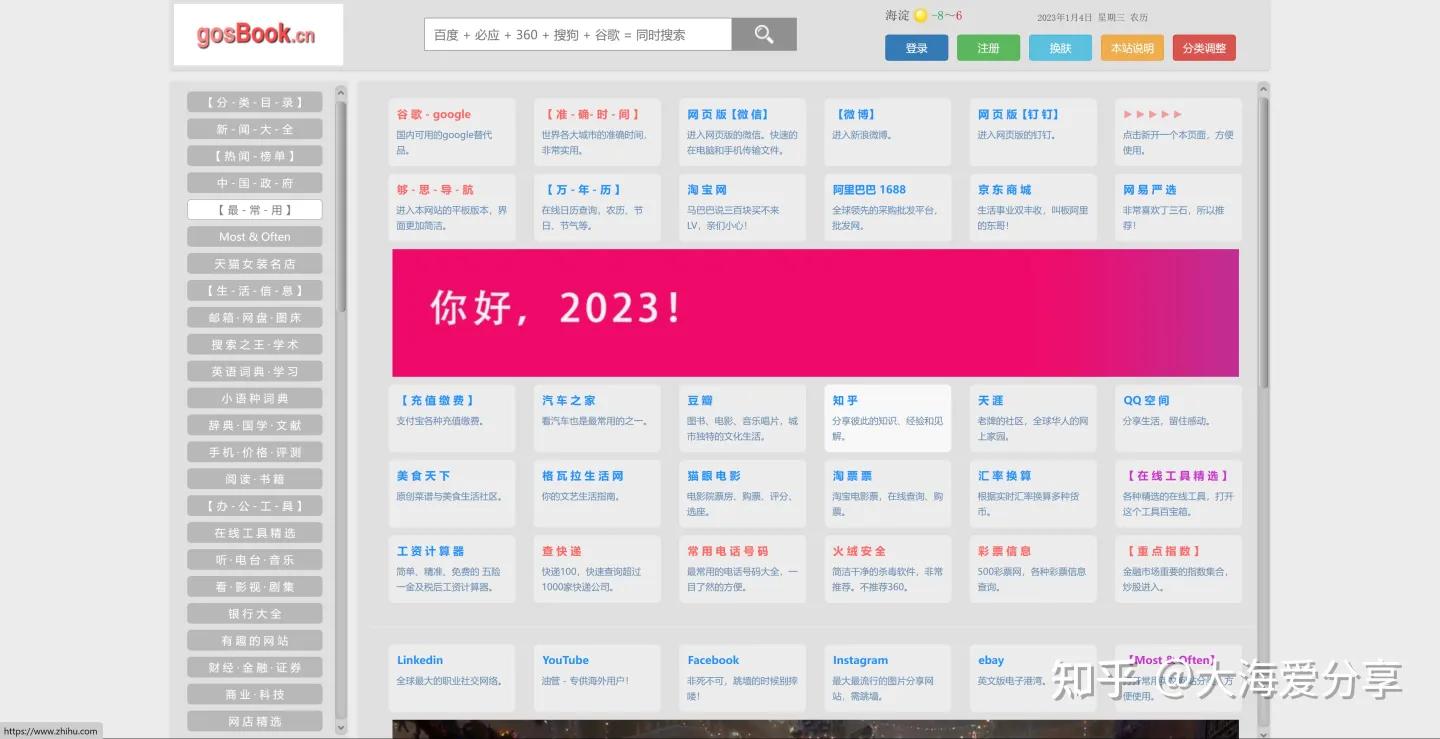Click the 注册 register button
The width and height of the screenshot is (1440, 739).
click(988, 47)
